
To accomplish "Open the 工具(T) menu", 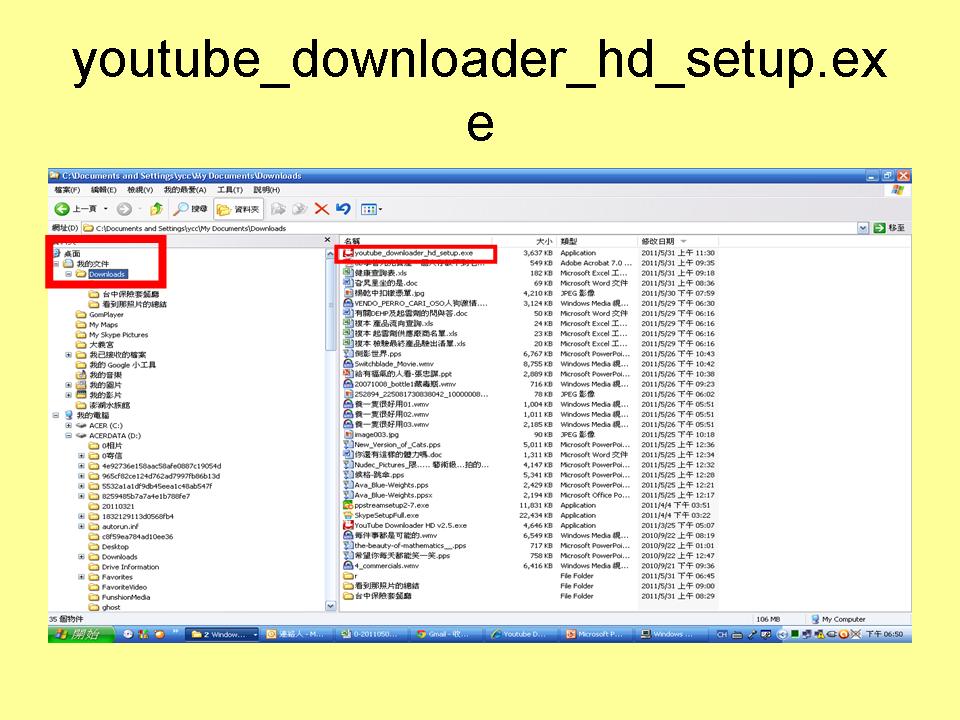I will (230, 190).
